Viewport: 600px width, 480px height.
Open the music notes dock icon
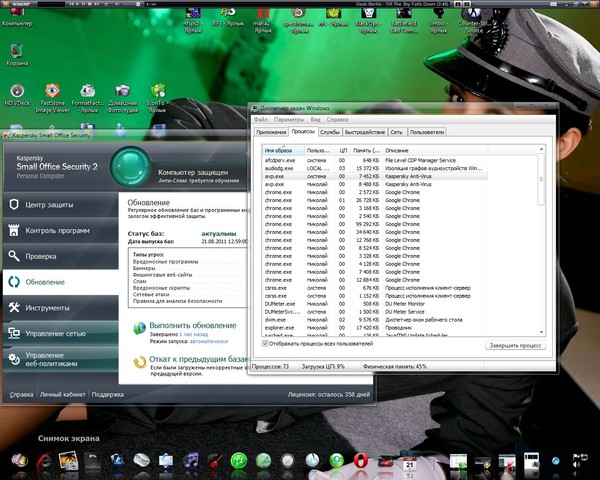click(191, 460)
